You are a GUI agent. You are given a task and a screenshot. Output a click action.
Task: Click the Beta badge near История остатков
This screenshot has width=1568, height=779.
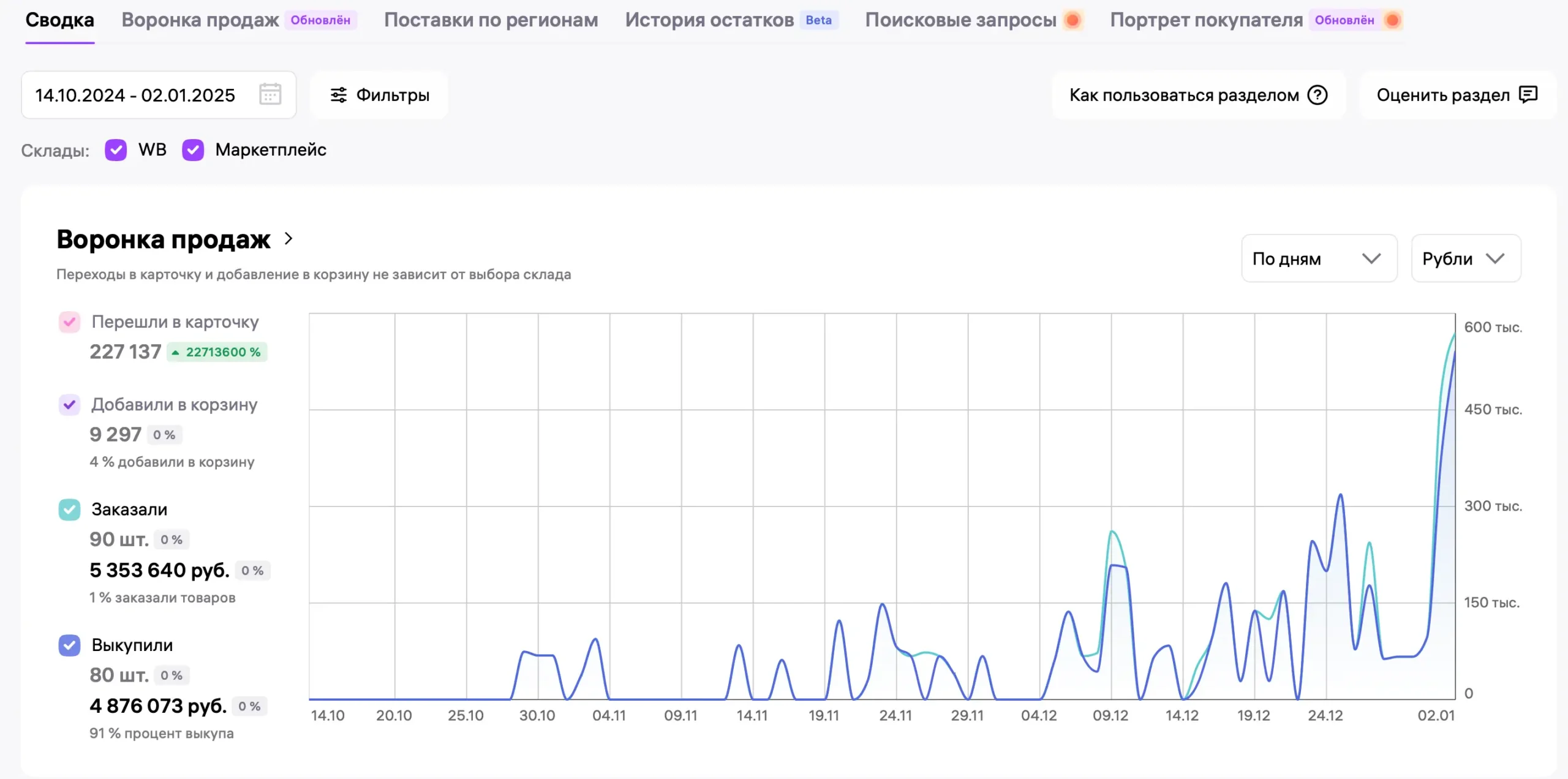(818, 20)
